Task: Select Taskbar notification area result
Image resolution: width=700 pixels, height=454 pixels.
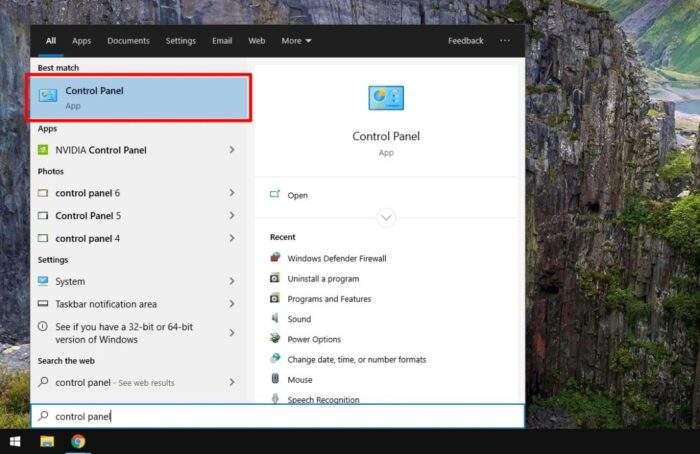Action: (138, 304)
